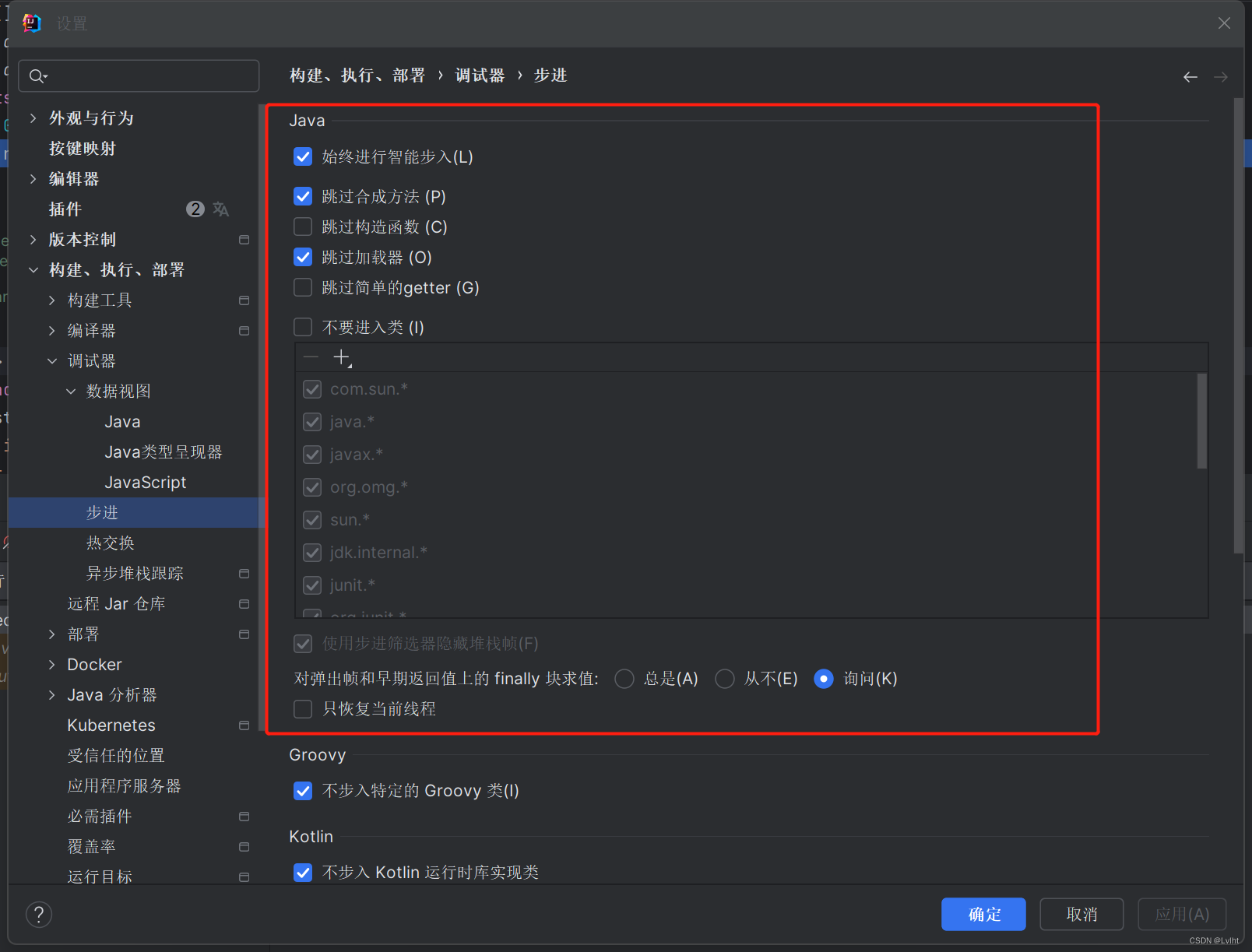Close the settings dialog with the X

point(1224,23)
